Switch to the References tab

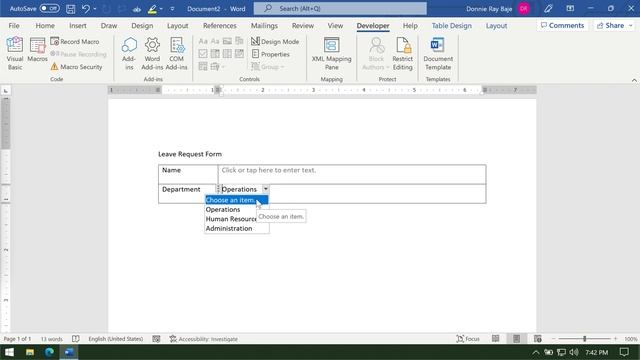(x=220, y=25)
